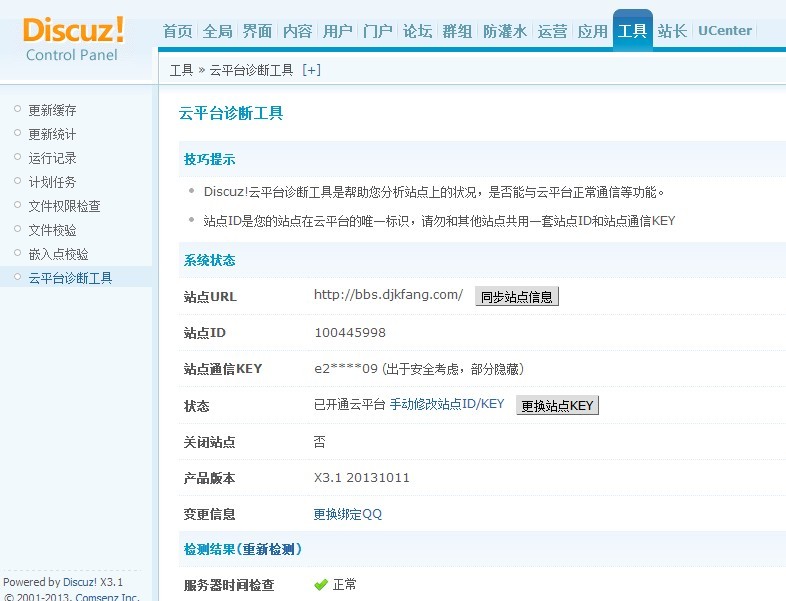Click the 云平台诊断工具 page heading
The width and height of the screenshot is (786, 601).
click(x=231, y=113)
